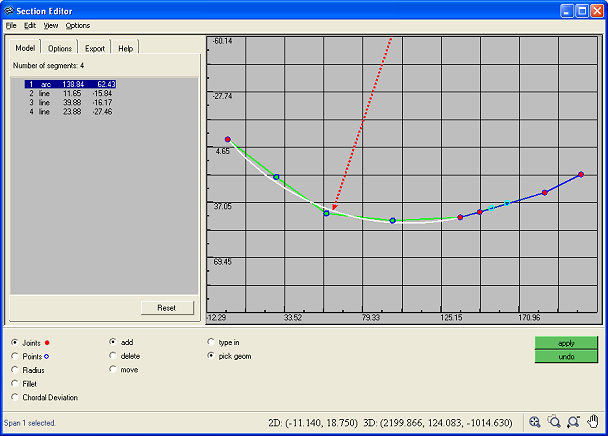
Task: Choose the Chordal Deviation option
Action: pyautogui.click(x=14, y=397)
